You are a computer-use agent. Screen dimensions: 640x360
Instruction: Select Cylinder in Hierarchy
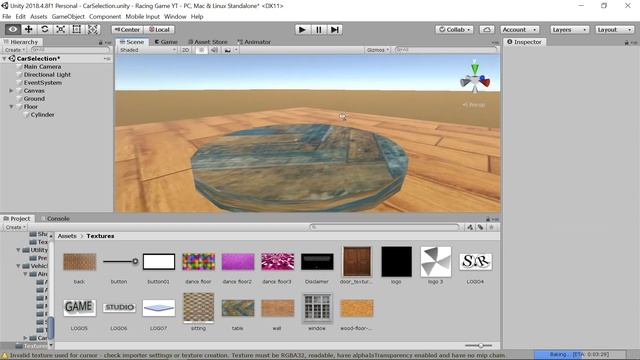(42, 115)
